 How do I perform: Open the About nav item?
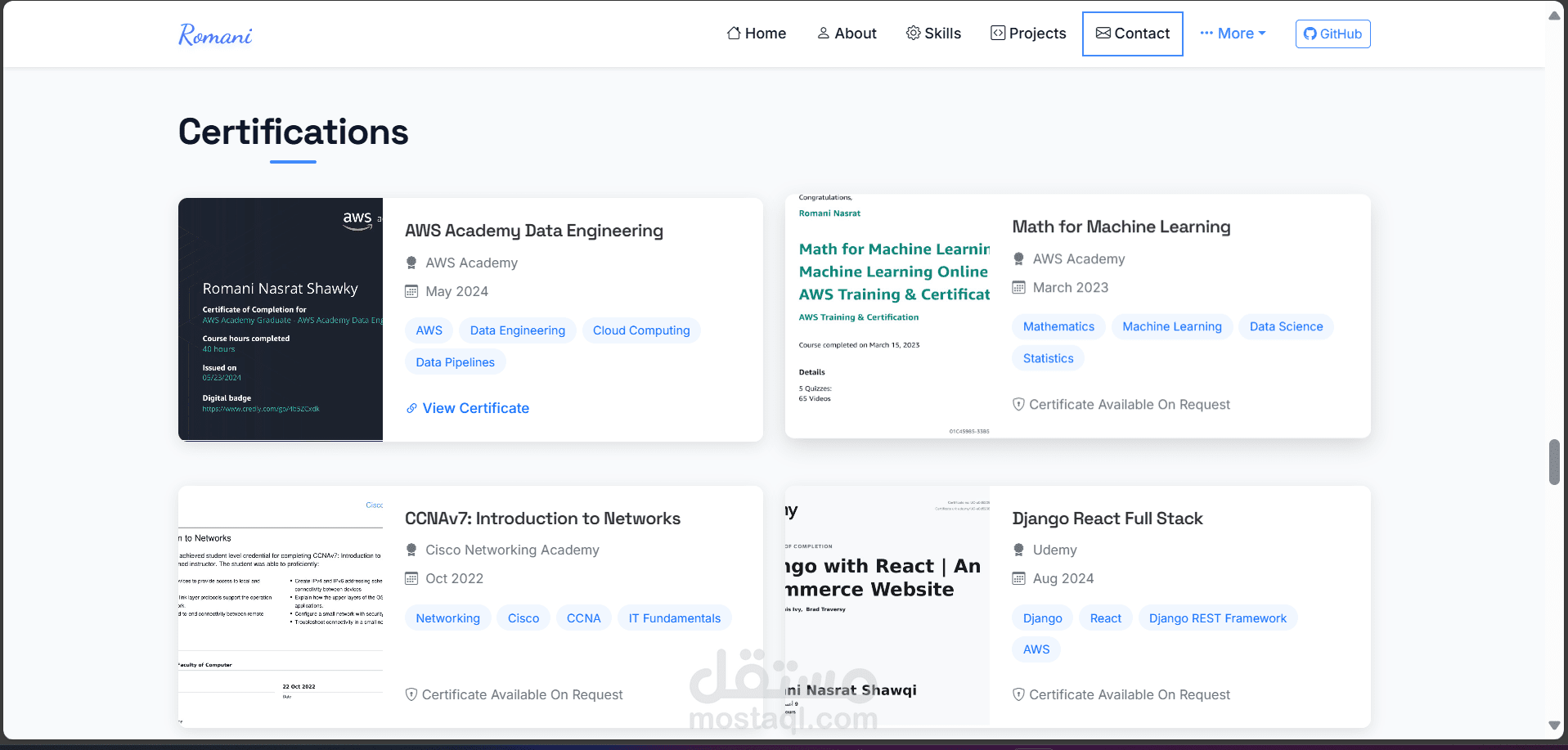click(847, 34)
